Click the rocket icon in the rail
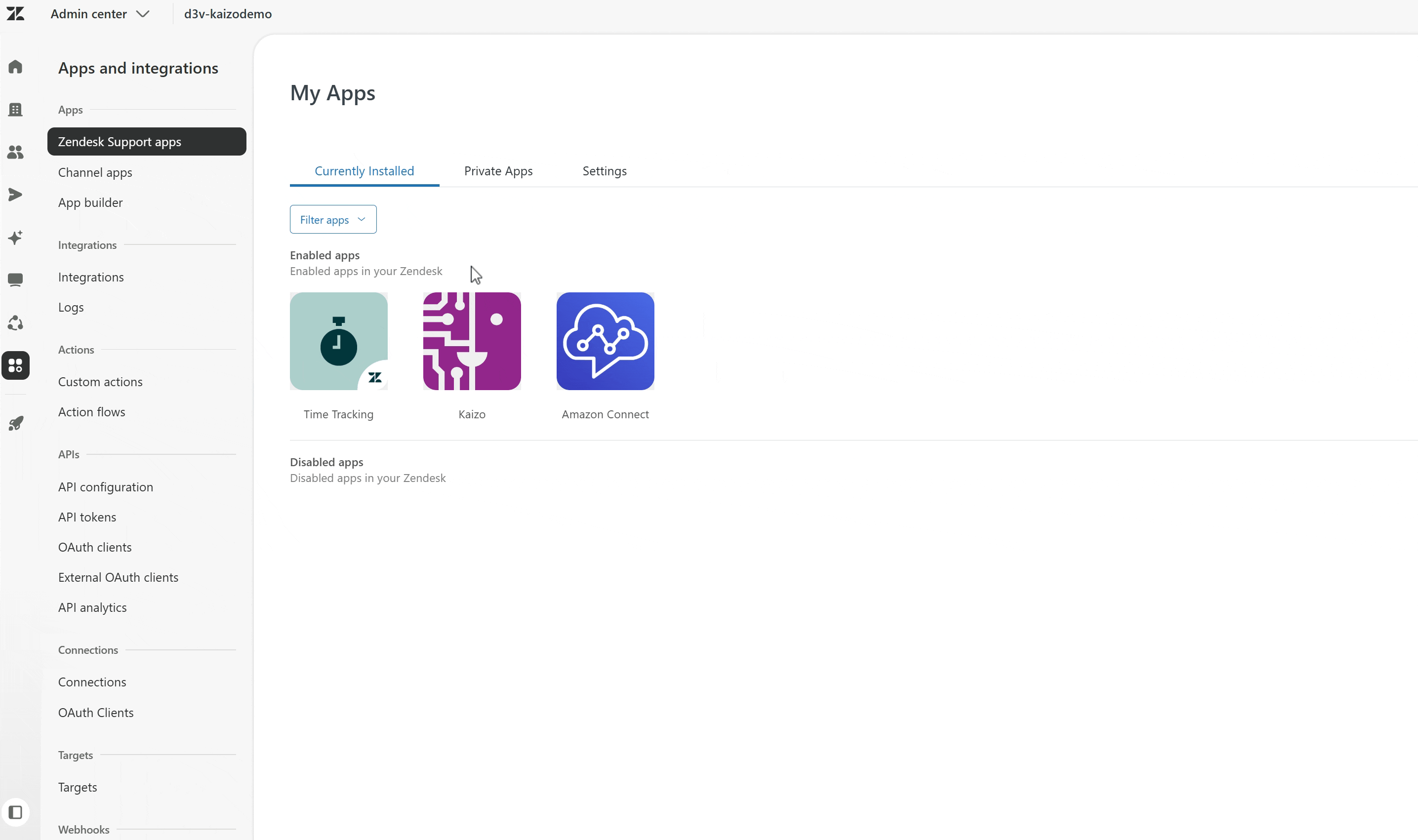Image resolution: width=1418 pixels, height=840 pixels. pyautogui.click(x=15, y=423)
